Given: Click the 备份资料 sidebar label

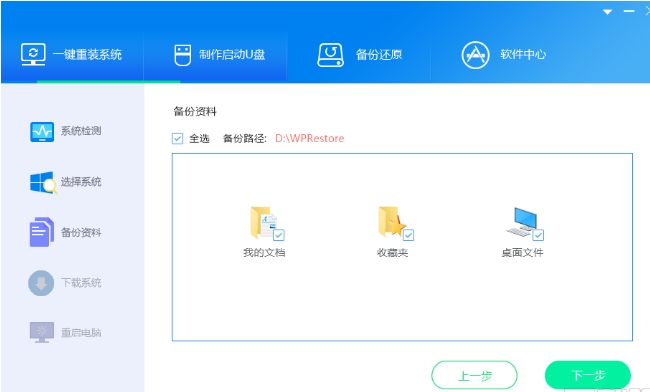Looking at the screenshot, I should pyautogui.click(x=81, y=232).
